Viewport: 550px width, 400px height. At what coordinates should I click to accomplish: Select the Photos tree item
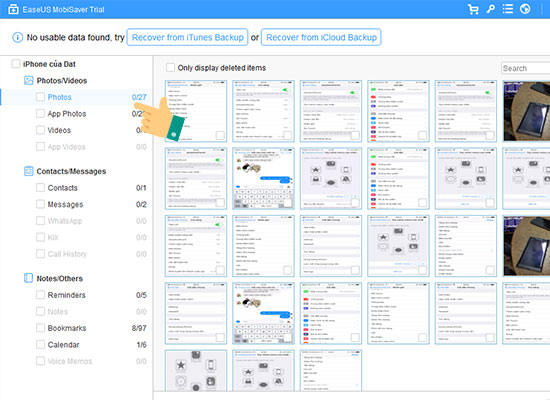tap(59, 97)
